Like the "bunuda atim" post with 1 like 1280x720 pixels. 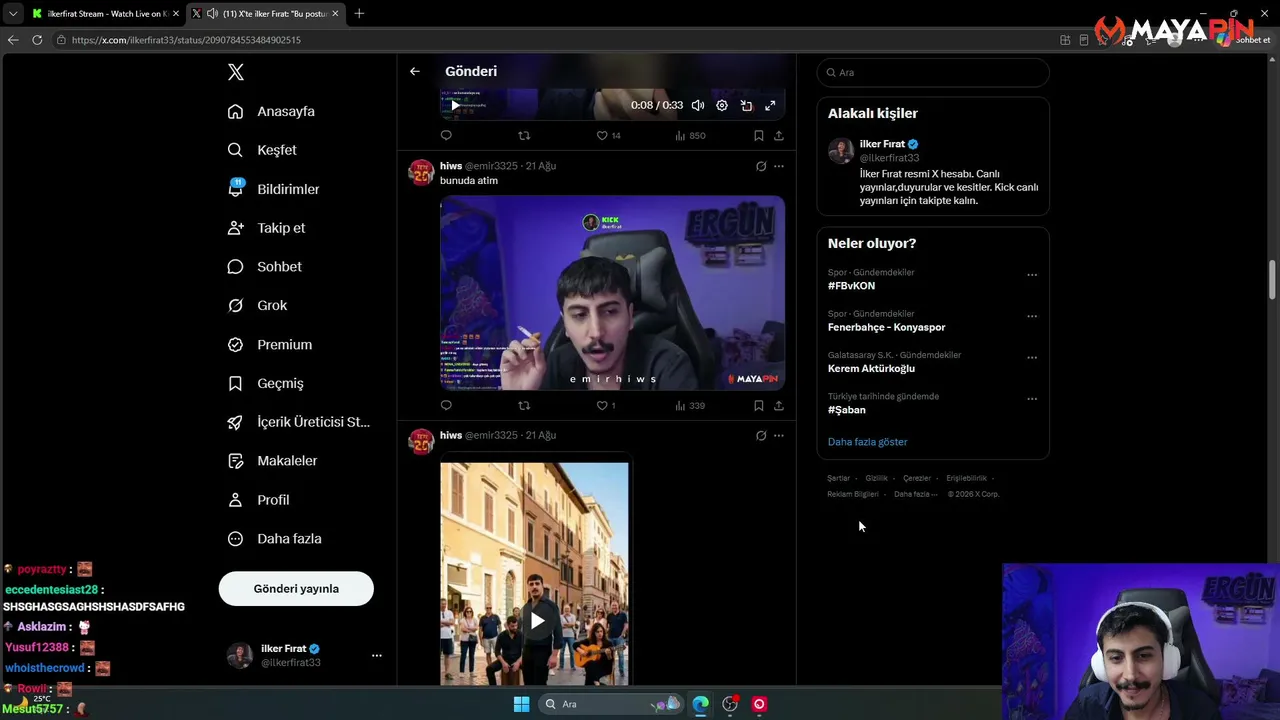click(x=606, y=405)
